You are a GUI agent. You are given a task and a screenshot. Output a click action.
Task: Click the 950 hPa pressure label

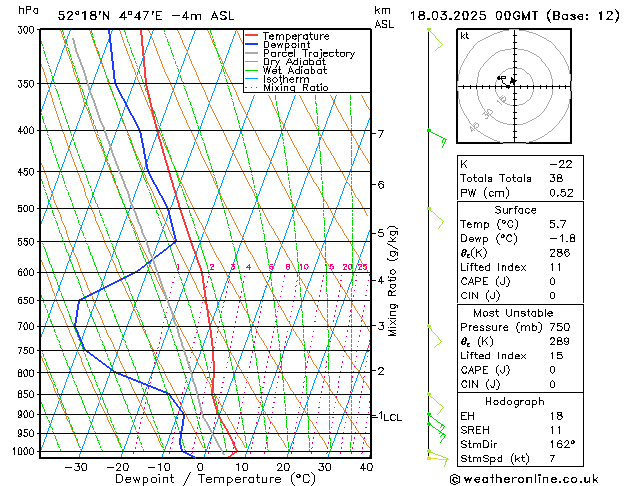click(x=28, y=433)
